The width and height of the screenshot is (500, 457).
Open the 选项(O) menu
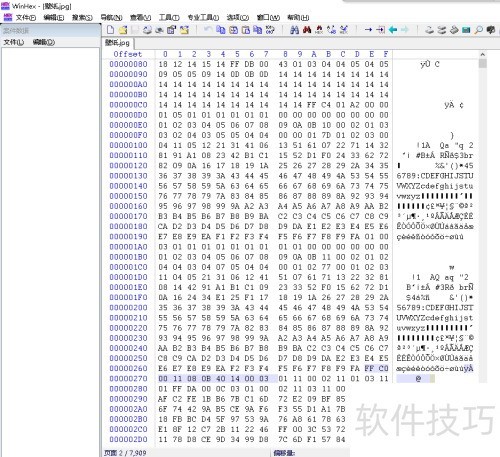[238, 18]
